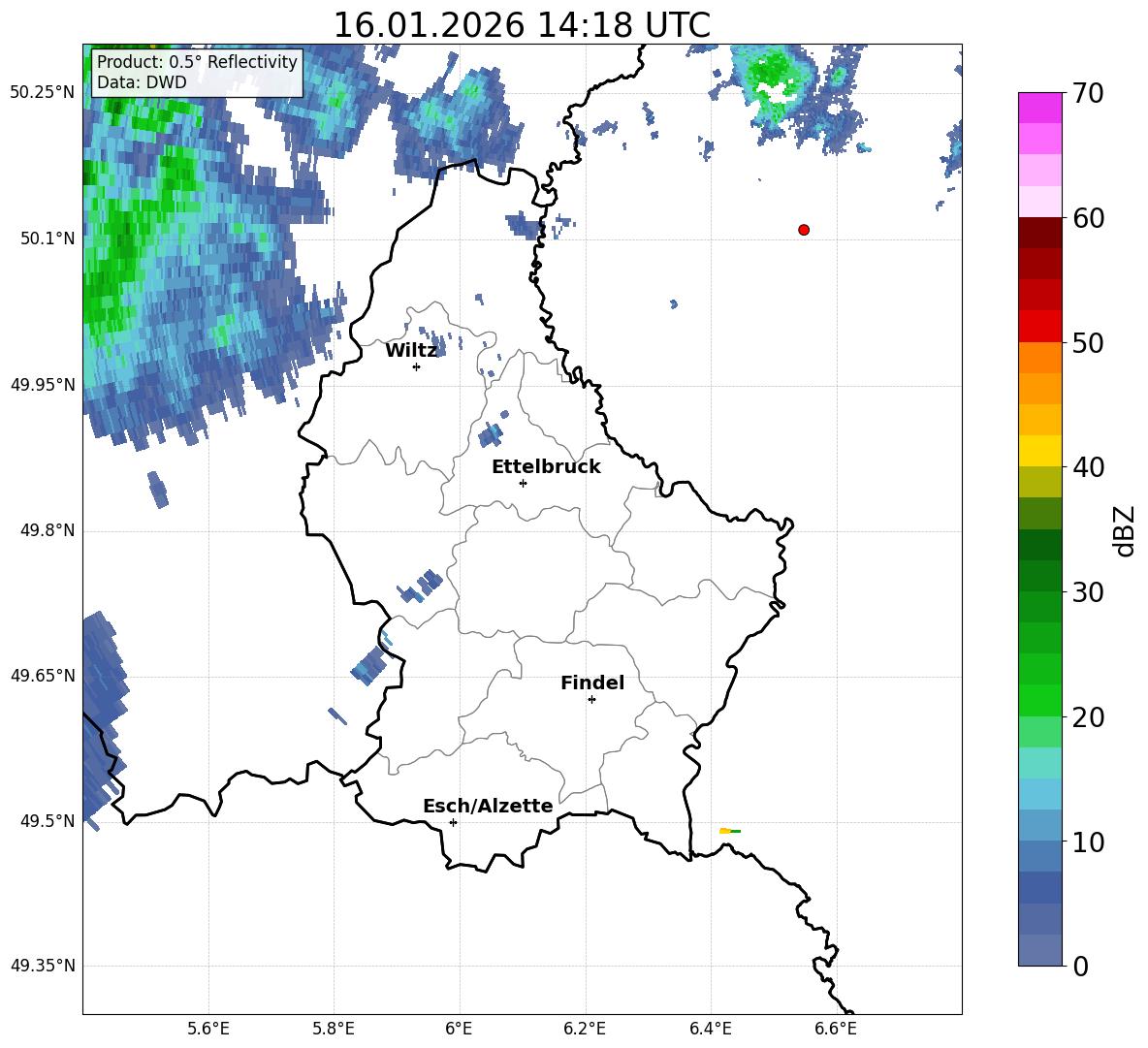This screenshot has height=1048, width=1148.
Task: Click the 5.8°E longitude label
Action: click(x=334, y=1030)
